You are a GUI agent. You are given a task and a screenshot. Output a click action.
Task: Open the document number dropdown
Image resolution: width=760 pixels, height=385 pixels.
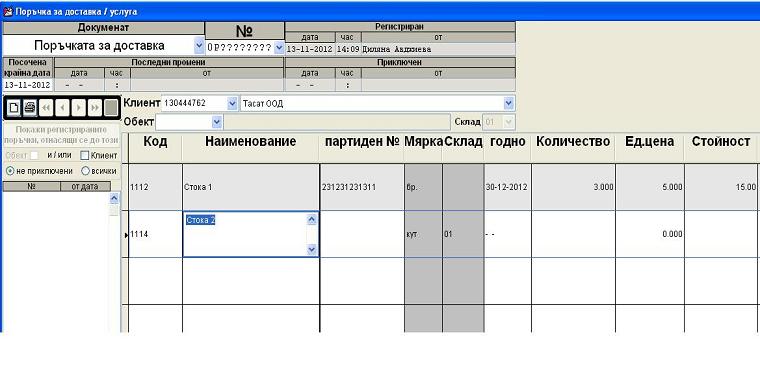(279, 48)
